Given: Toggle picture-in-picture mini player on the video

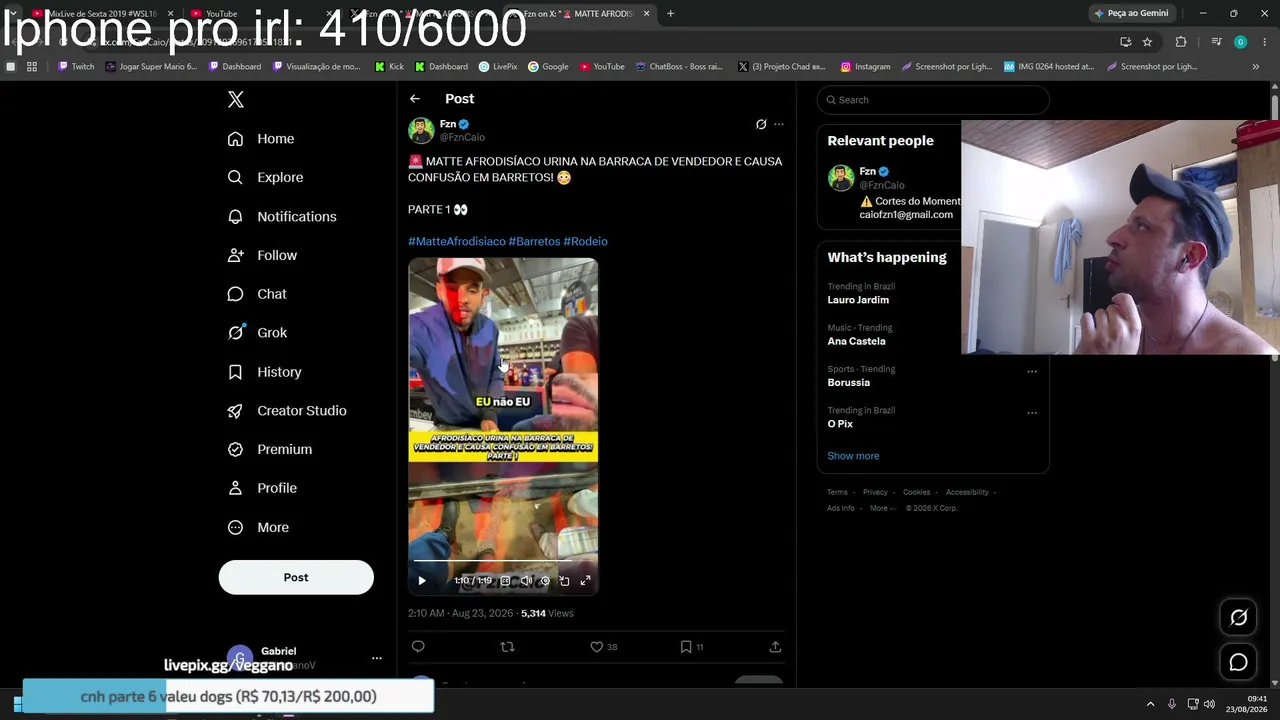Looking at the screenshot, I should click(564, 581).
